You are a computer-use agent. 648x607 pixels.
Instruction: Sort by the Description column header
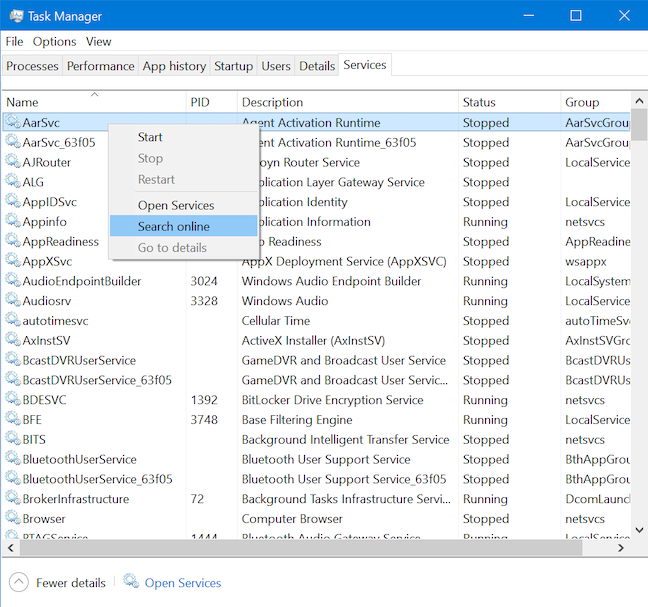[x=348, y=102]
